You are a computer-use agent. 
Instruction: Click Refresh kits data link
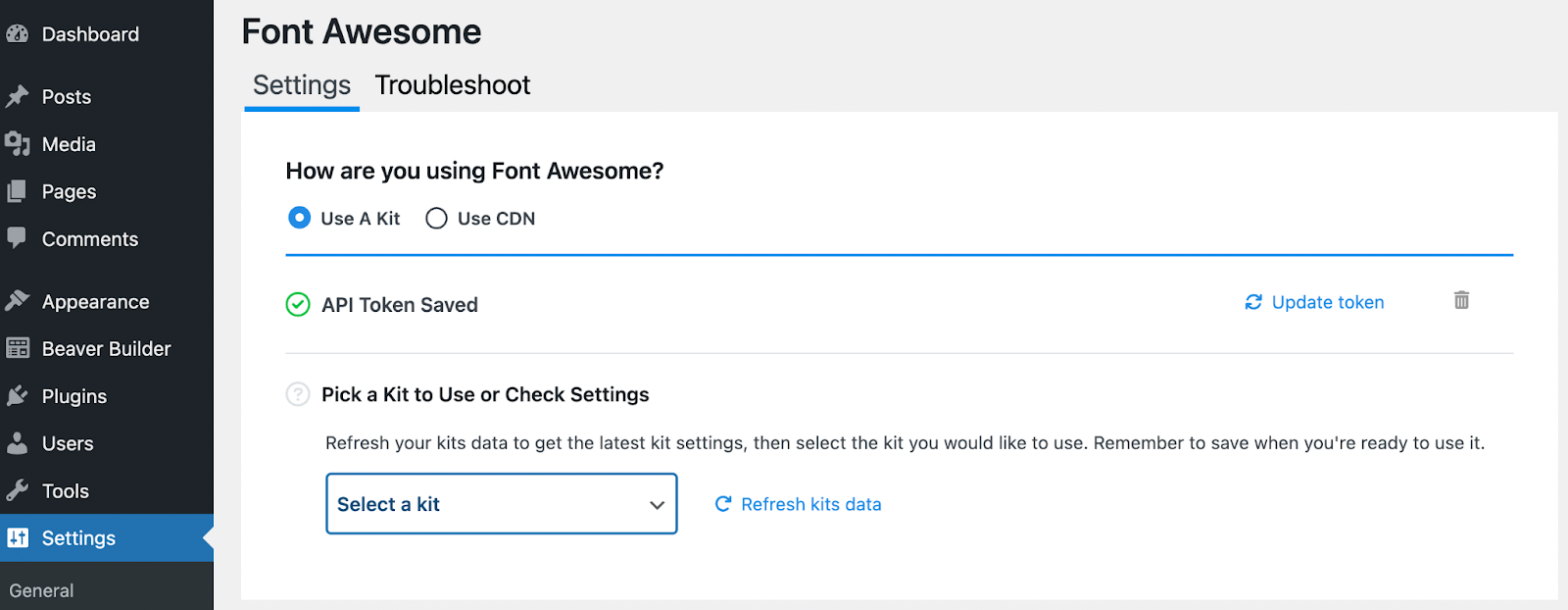pyautogui.click(x=810, y=504)
